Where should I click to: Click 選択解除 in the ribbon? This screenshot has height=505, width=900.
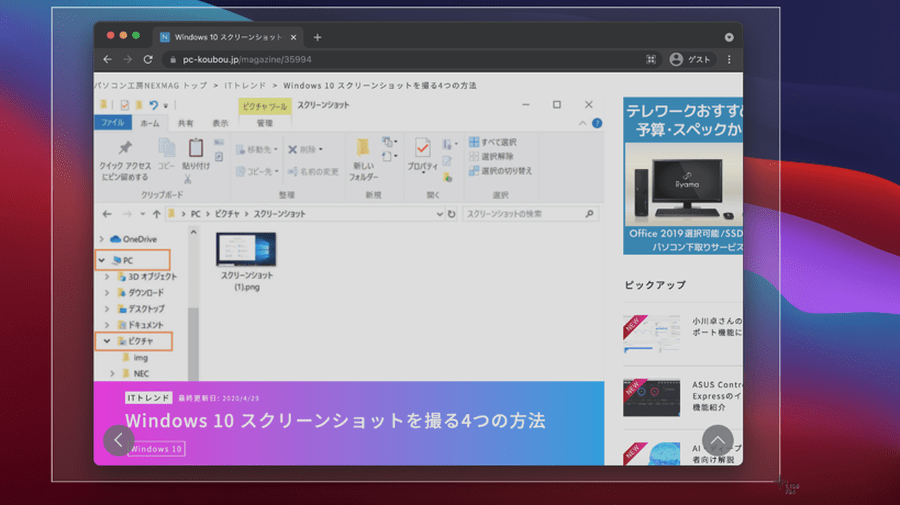tap(491, 156)
